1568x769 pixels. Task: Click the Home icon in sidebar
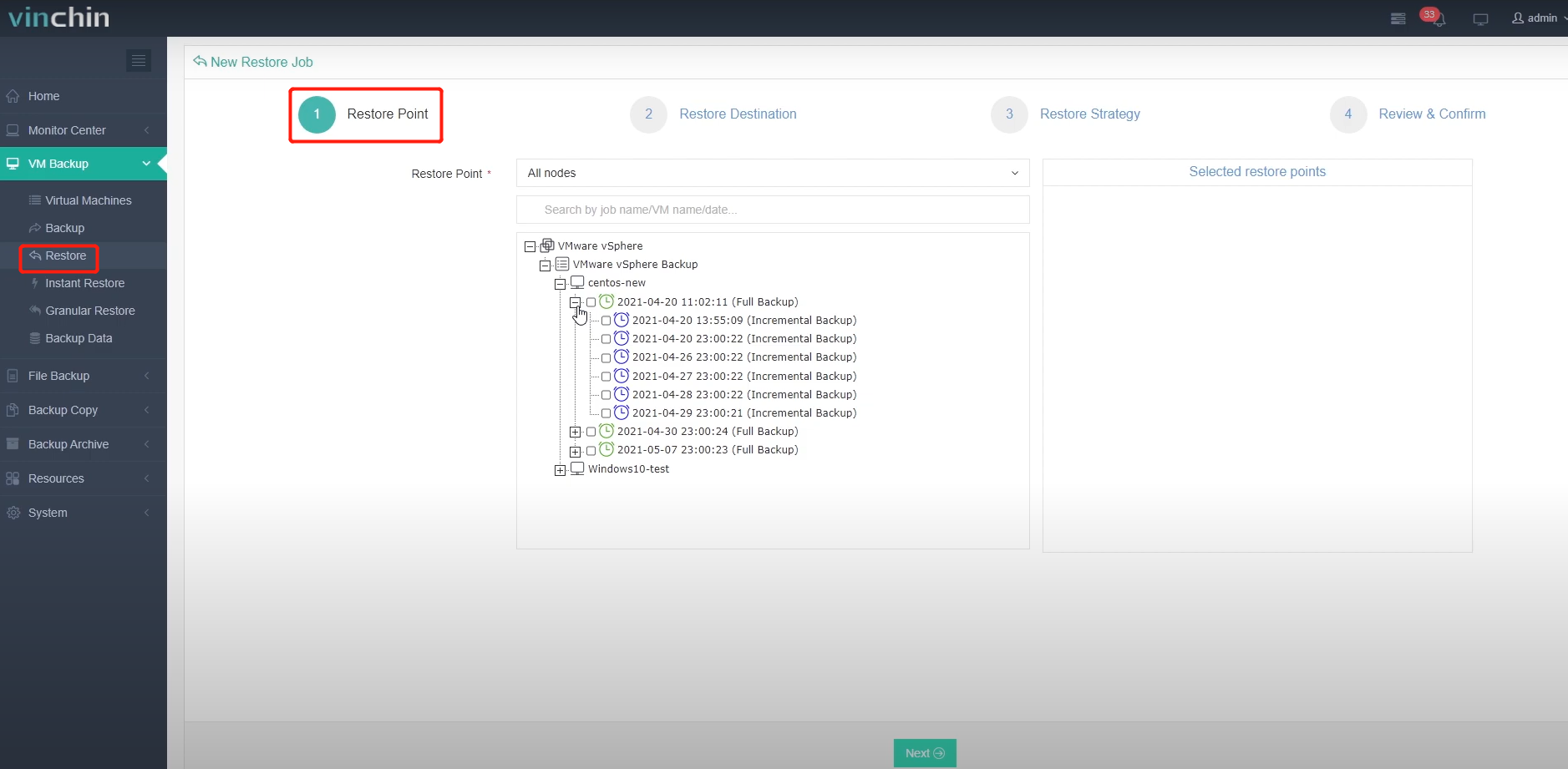click(13, 96)
